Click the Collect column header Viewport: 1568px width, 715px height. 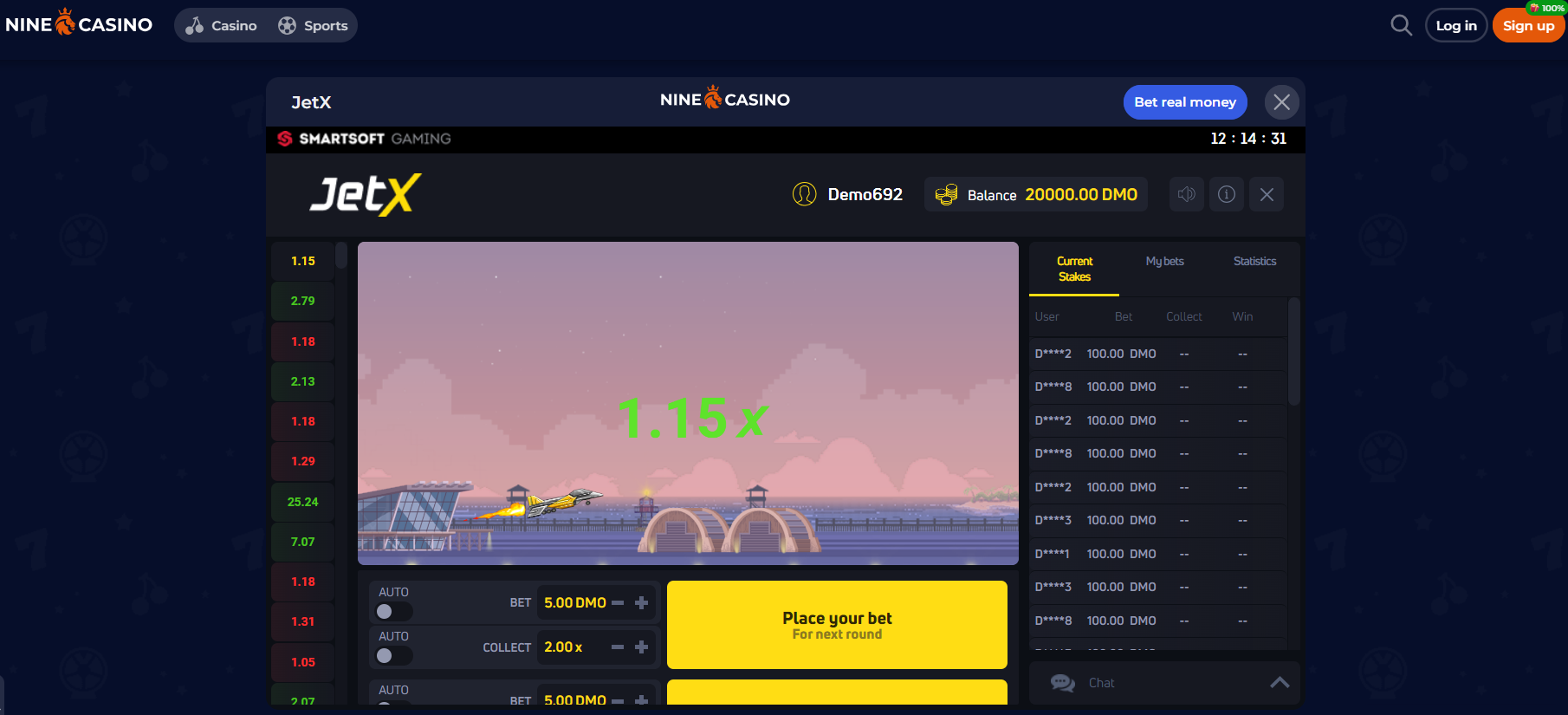(x=1183, y=316)
